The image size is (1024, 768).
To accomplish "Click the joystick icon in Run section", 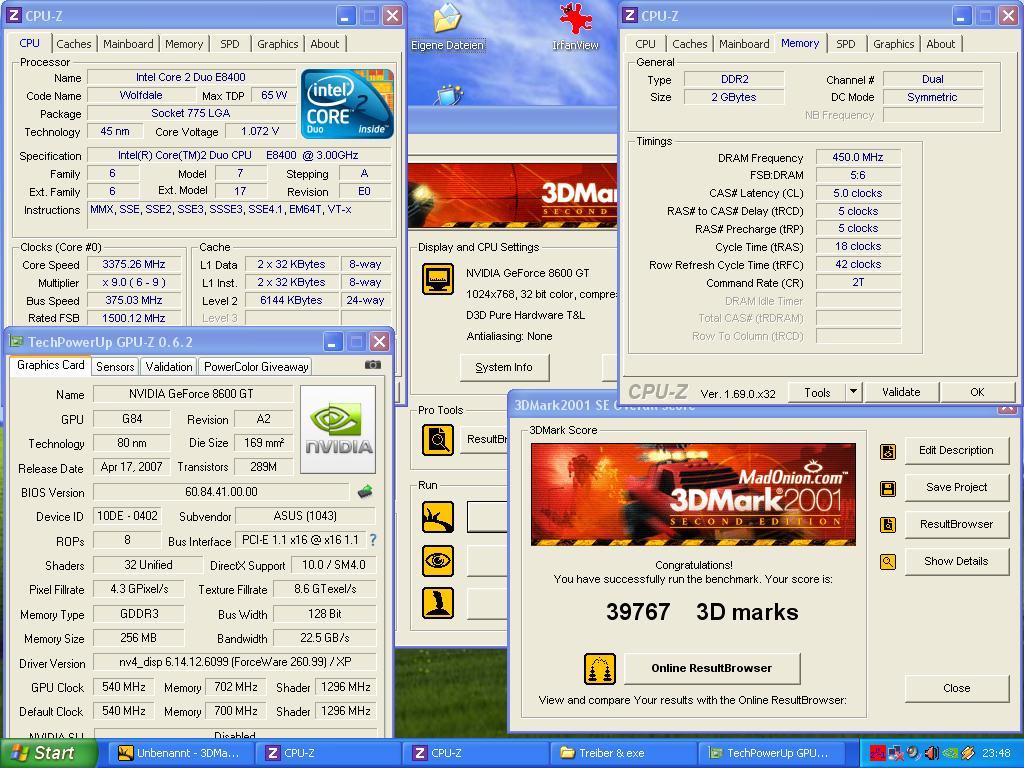I will pos(438,603).
